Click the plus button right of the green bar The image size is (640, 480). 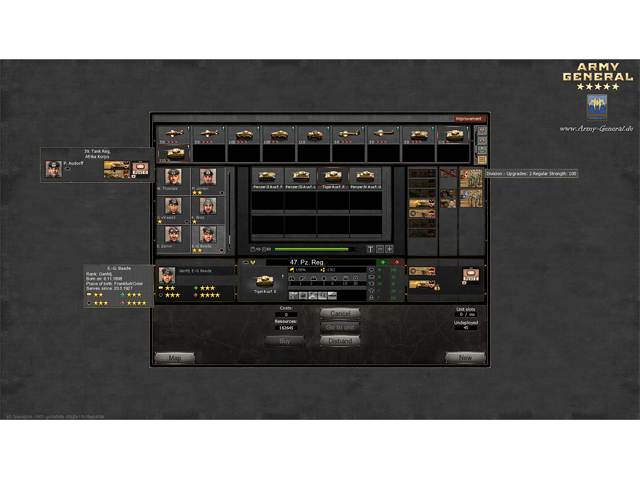click(x=389, y=249)
